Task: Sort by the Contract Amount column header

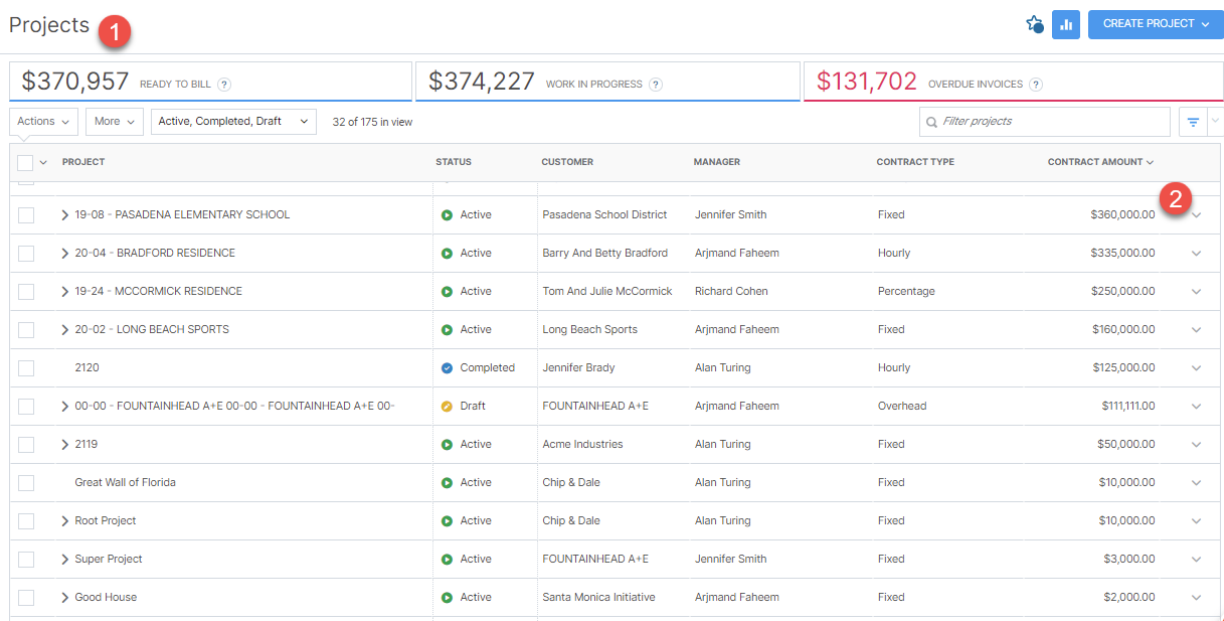Action: click(1100, 162)
